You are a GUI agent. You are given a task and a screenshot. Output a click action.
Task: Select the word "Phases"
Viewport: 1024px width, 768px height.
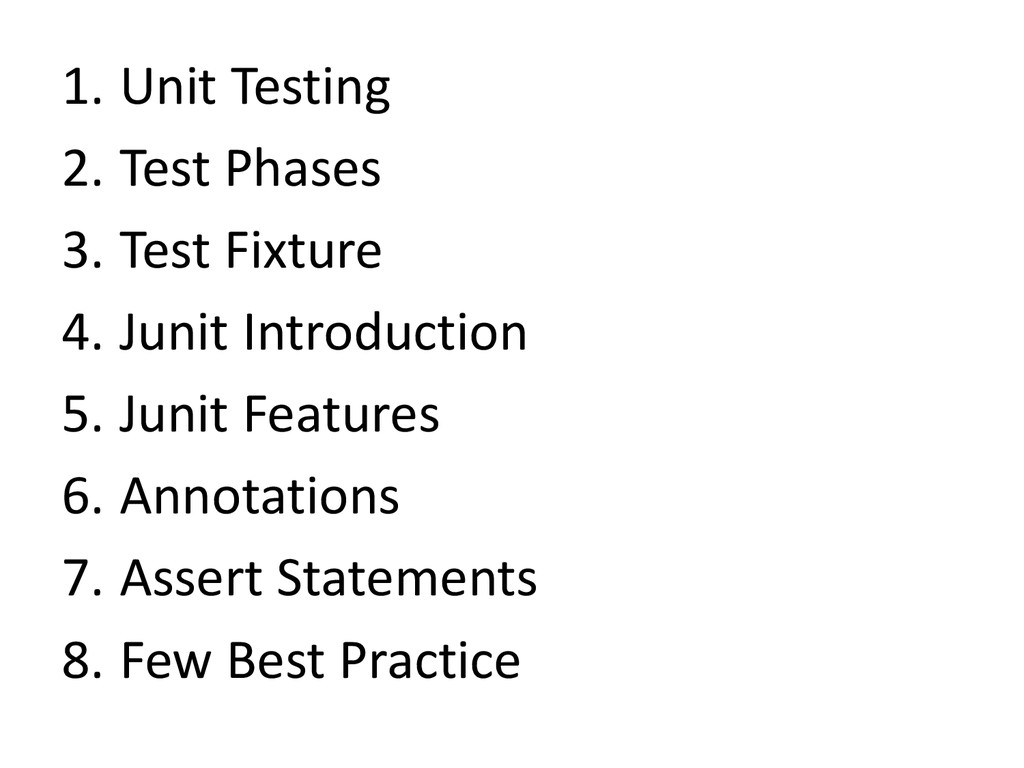304,168
